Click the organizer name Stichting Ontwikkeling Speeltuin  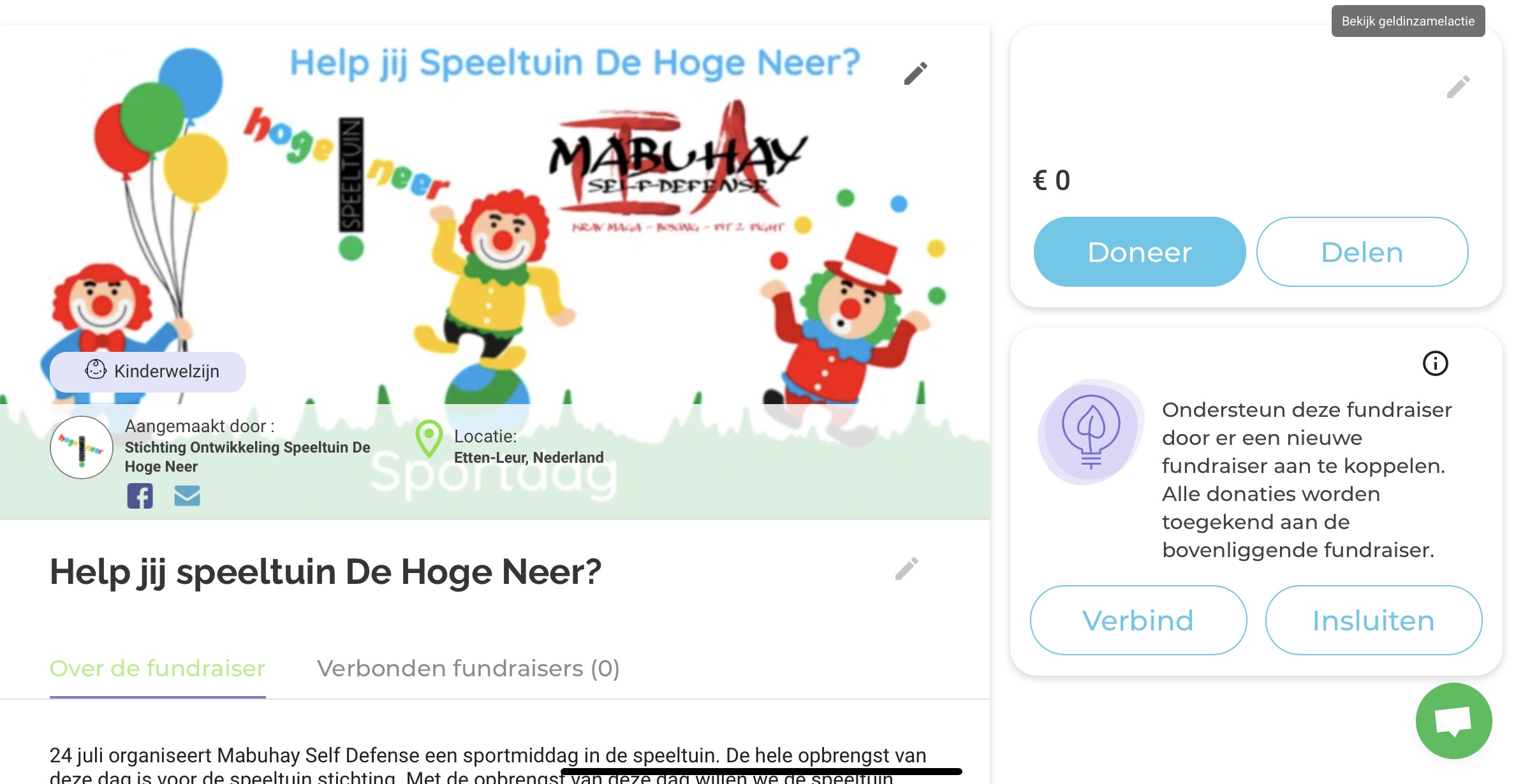tap(247, 456)
